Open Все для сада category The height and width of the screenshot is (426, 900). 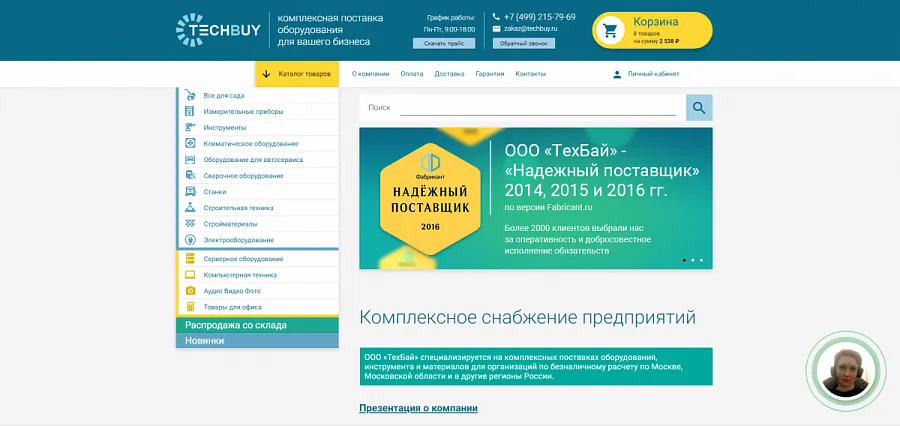tap(224, 96)
